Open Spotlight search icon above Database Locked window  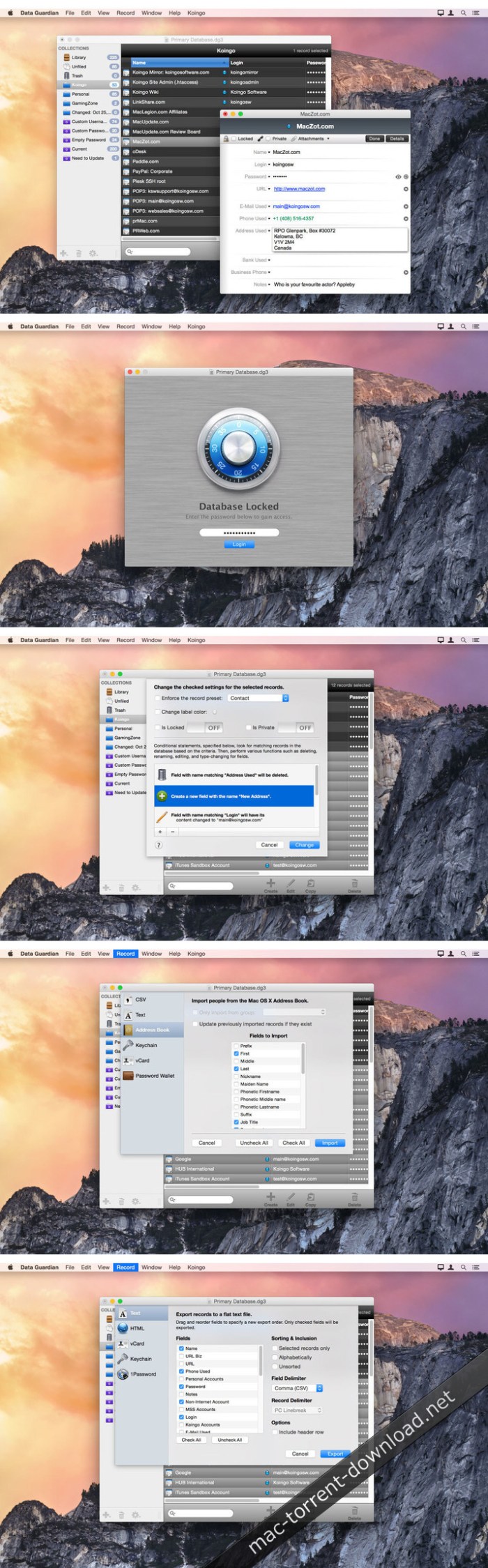463,326
